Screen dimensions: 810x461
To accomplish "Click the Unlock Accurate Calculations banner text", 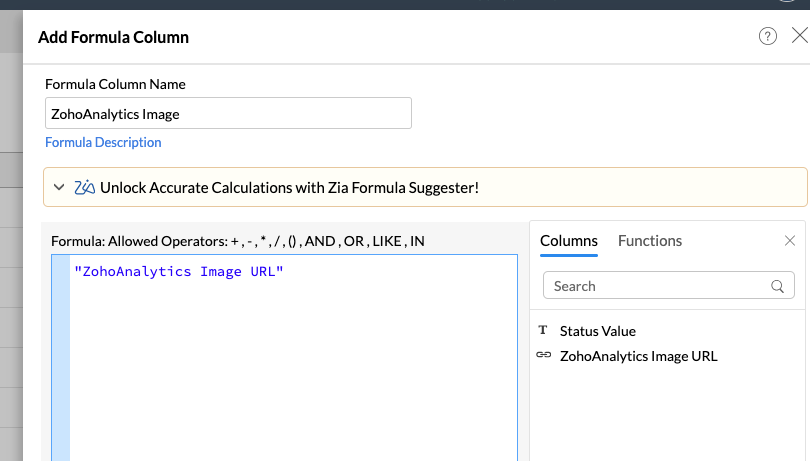I will pos(290,187).
